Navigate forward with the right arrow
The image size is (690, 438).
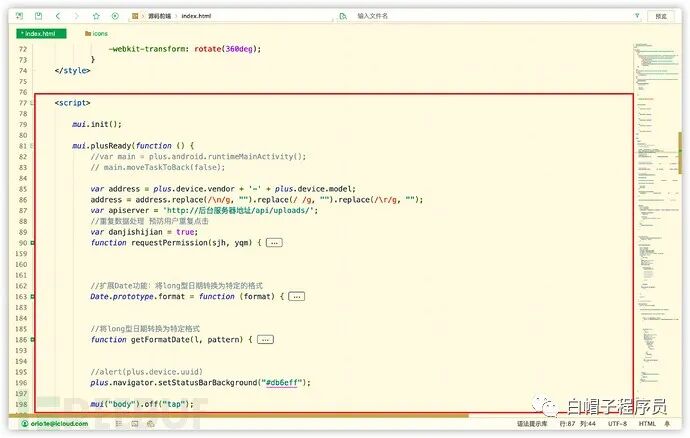click(77, 16)
